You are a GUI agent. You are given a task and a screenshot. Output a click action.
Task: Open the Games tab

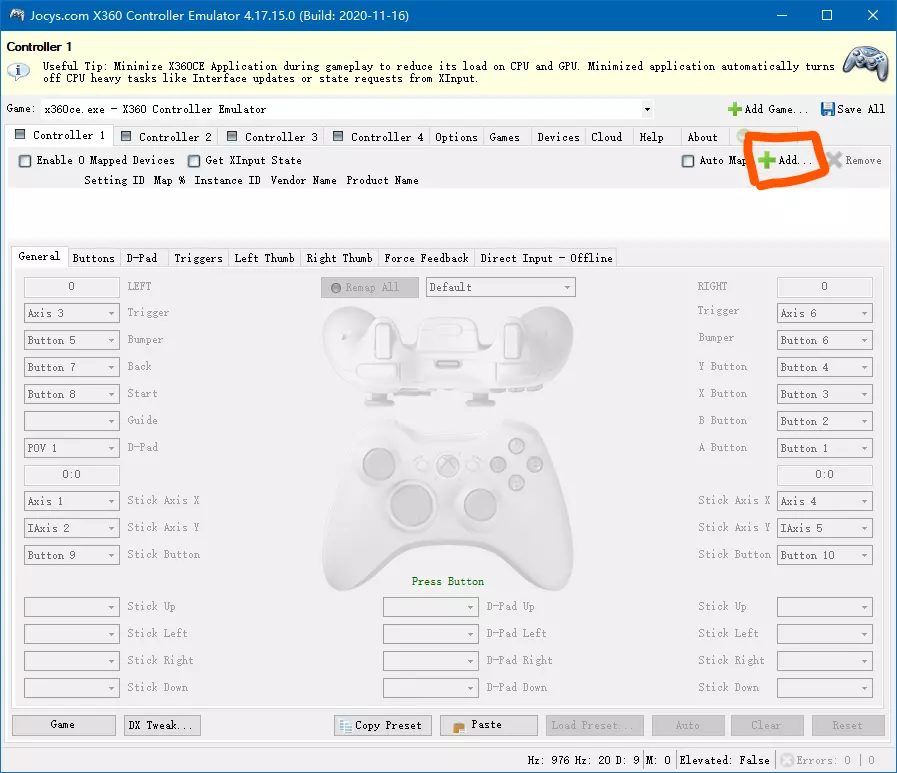pyautogui.click(x=505, y=137)
